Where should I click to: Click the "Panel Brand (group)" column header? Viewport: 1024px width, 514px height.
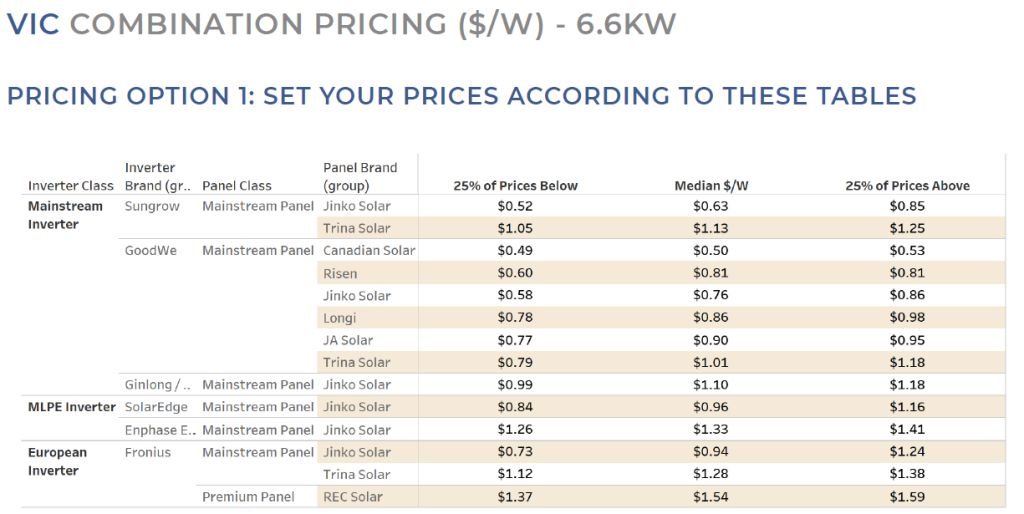[360, 176]
